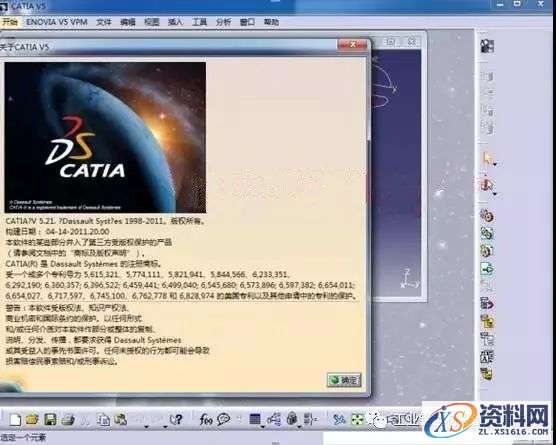Expand the Undo history dropdown arrow
The image size is (556, 445).
coord(146,426)
